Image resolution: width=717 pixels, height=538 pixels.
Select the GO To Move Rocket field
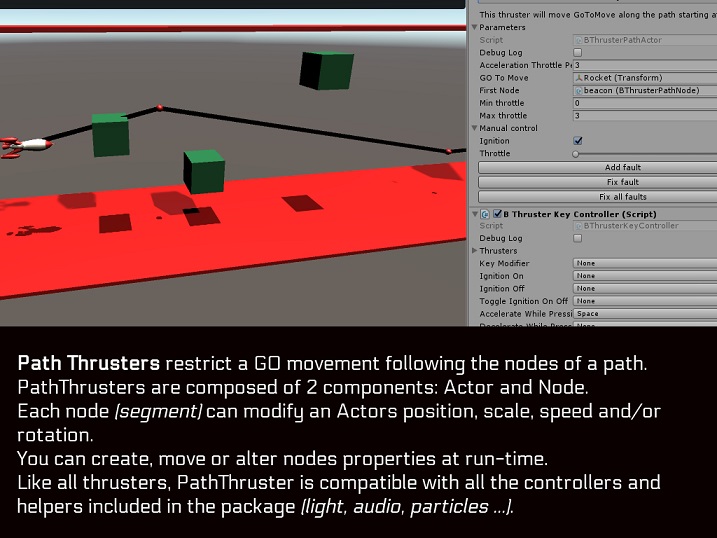645,78
